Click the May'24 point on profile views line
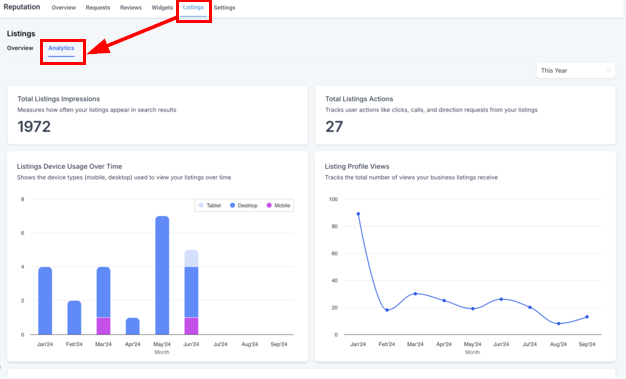 coord(473,308)
